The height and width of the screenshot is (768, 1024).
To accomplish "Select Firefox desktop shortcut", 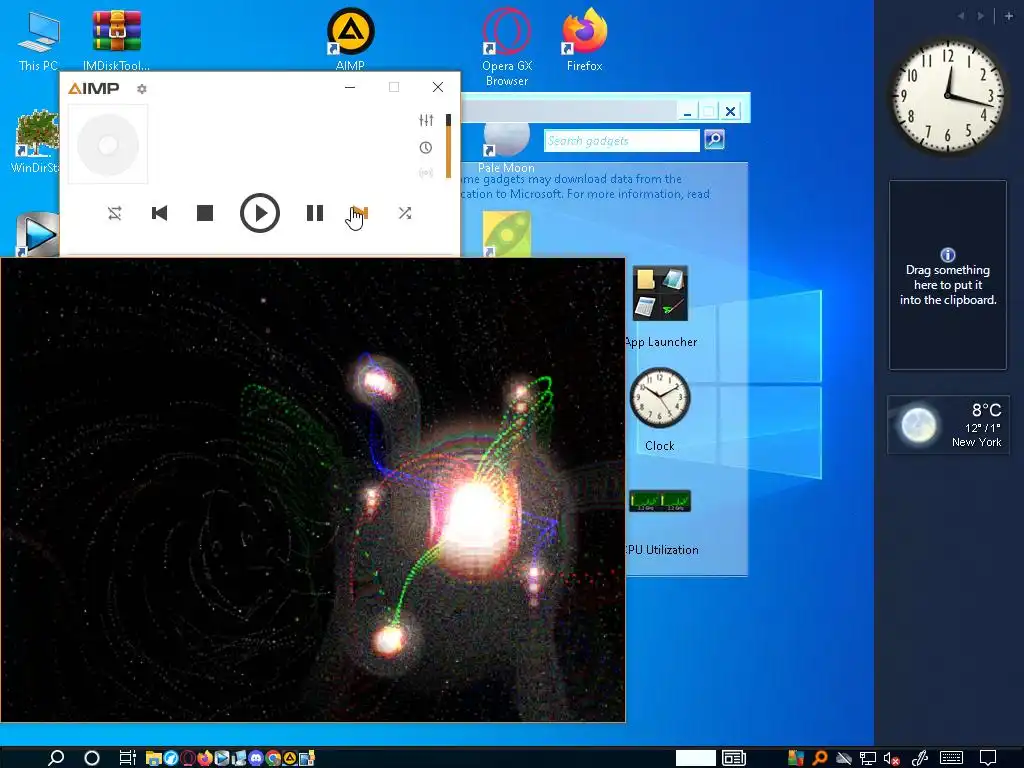I will point(584,39).
